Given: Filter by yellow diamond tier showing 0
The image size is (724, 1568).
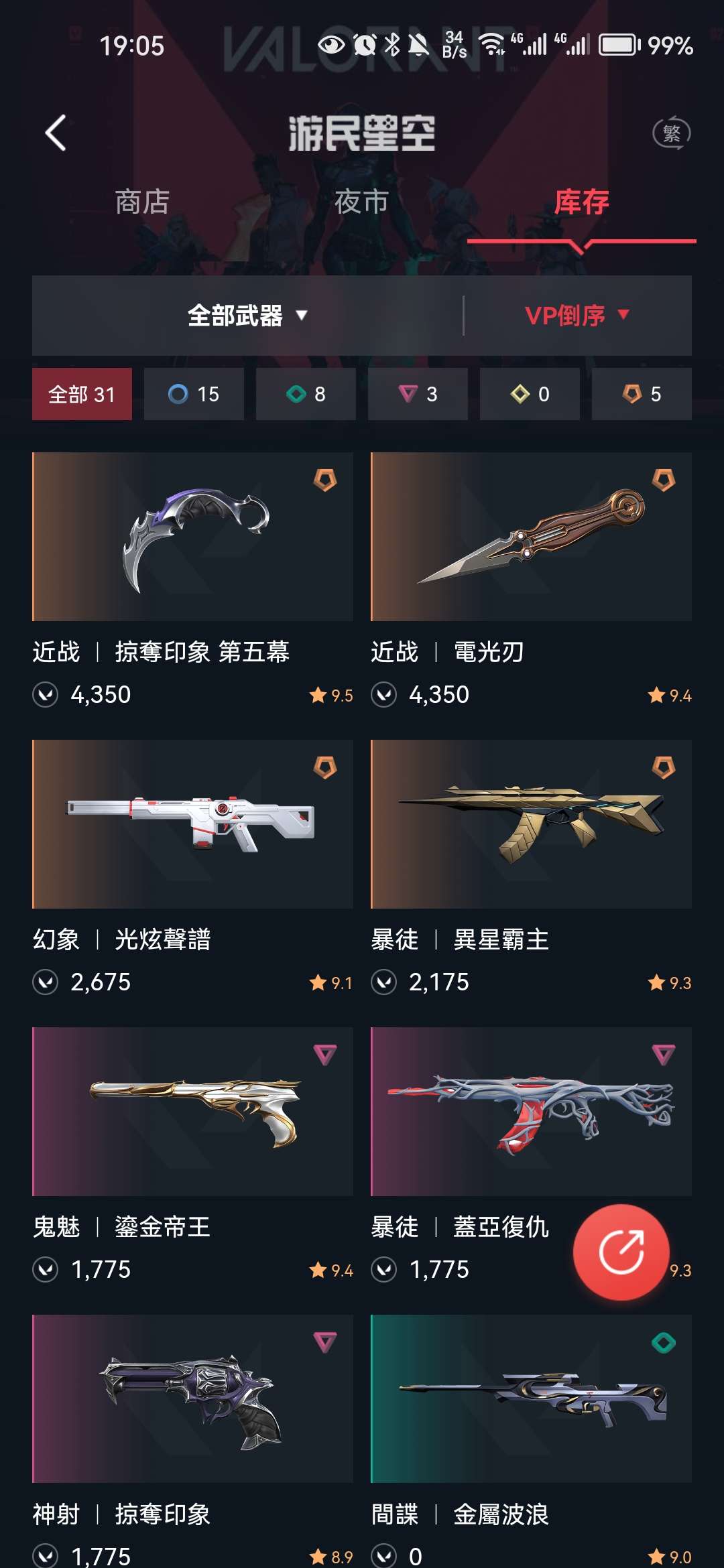Looking at the screenshot, I should (x=530, y=394).
